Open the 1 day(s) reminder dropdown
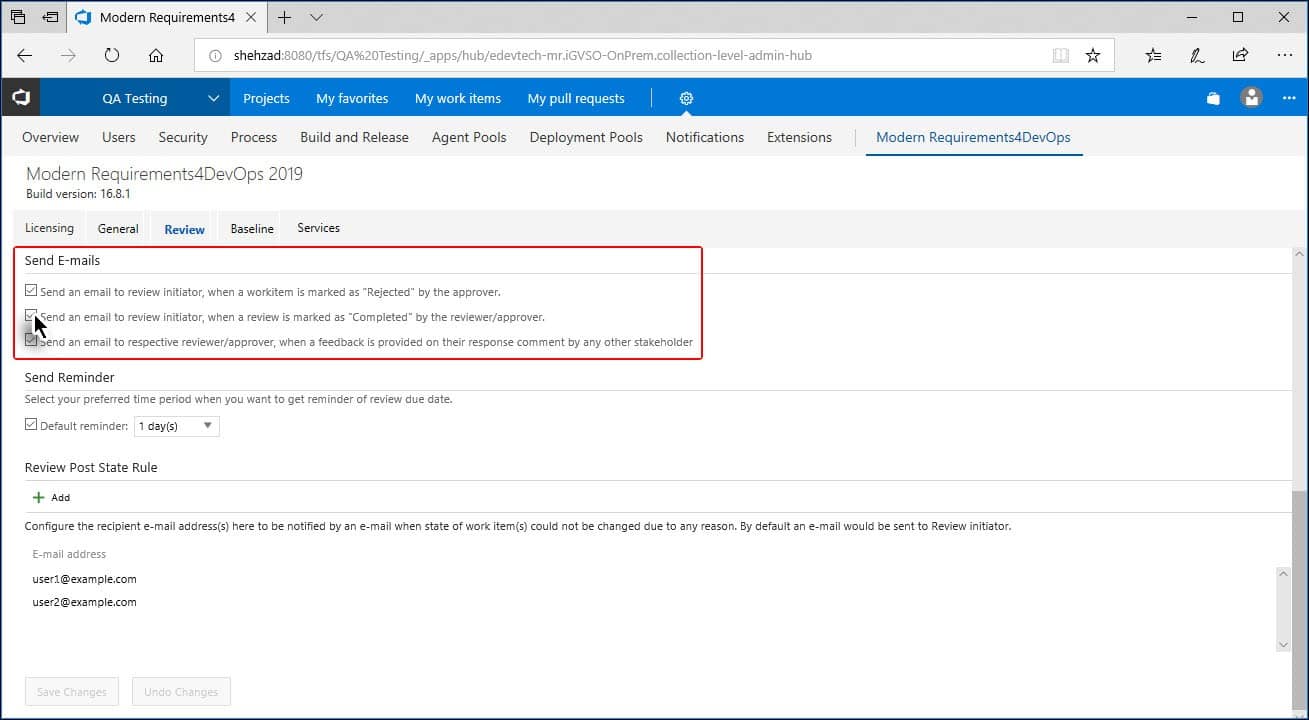The width and height of the screenshot is (1309, 720). 176,426
